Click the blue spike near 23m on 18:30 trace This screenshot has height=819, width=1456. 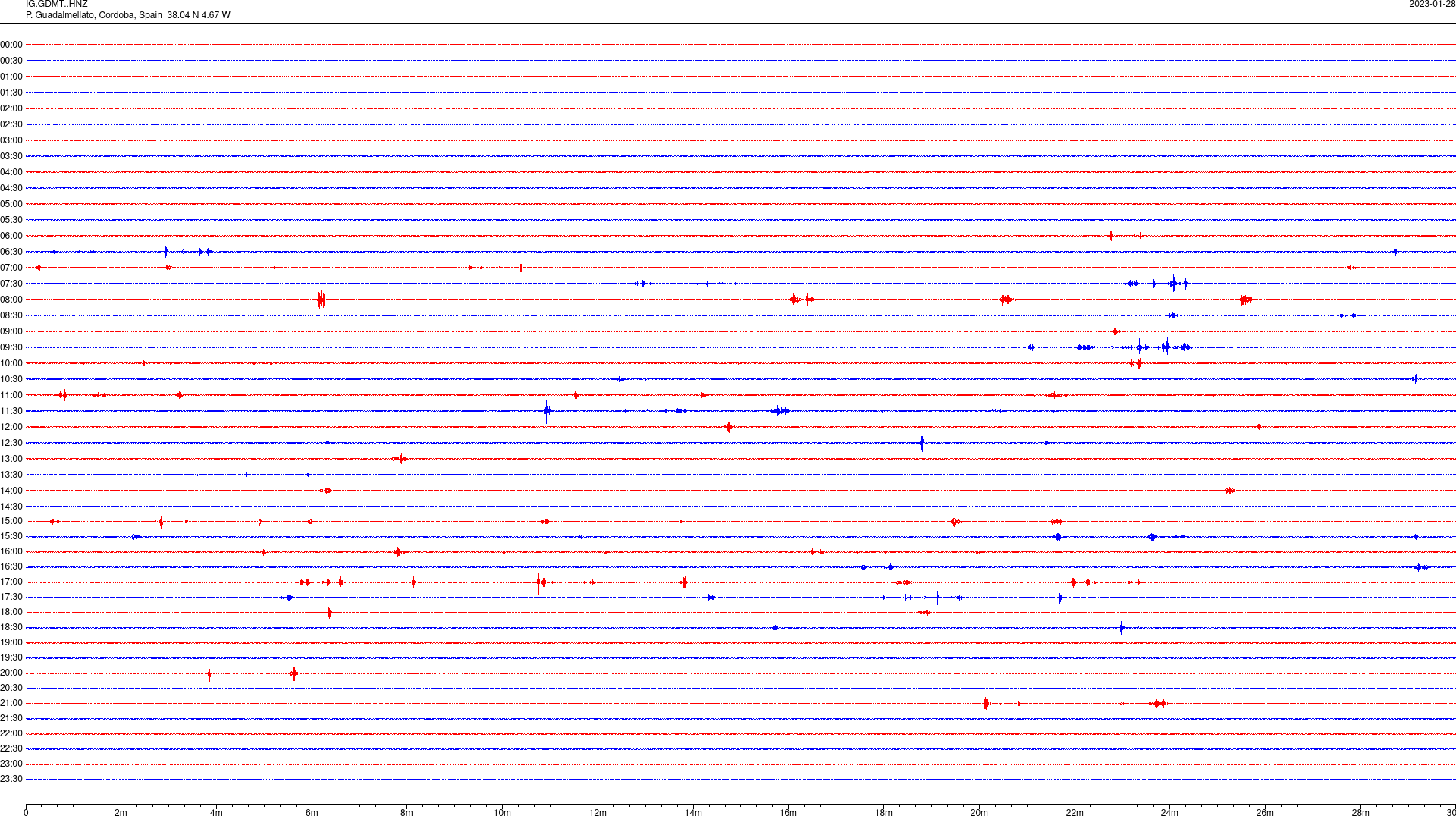(x=1122, y=628)
